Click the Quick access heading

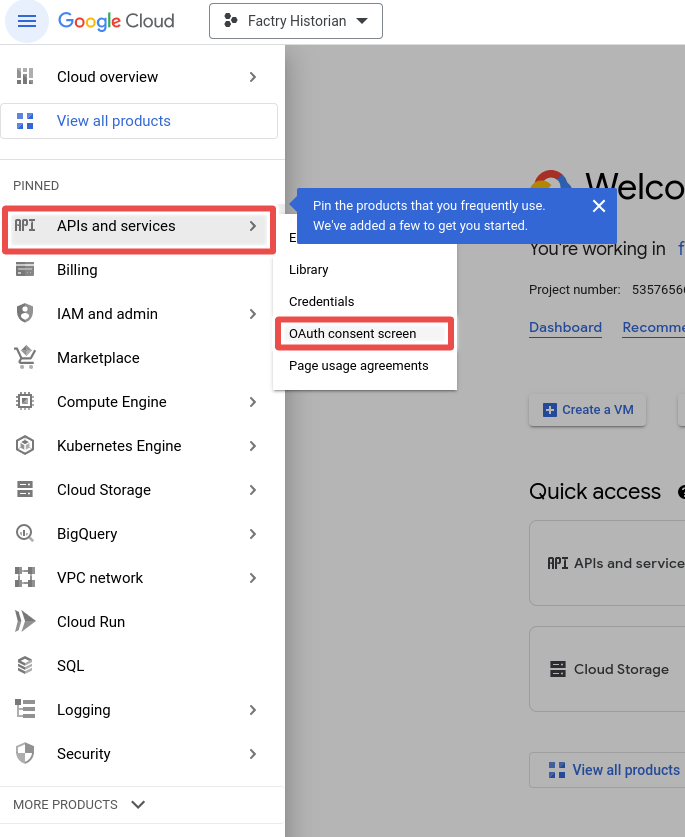[x=595, y=492]
